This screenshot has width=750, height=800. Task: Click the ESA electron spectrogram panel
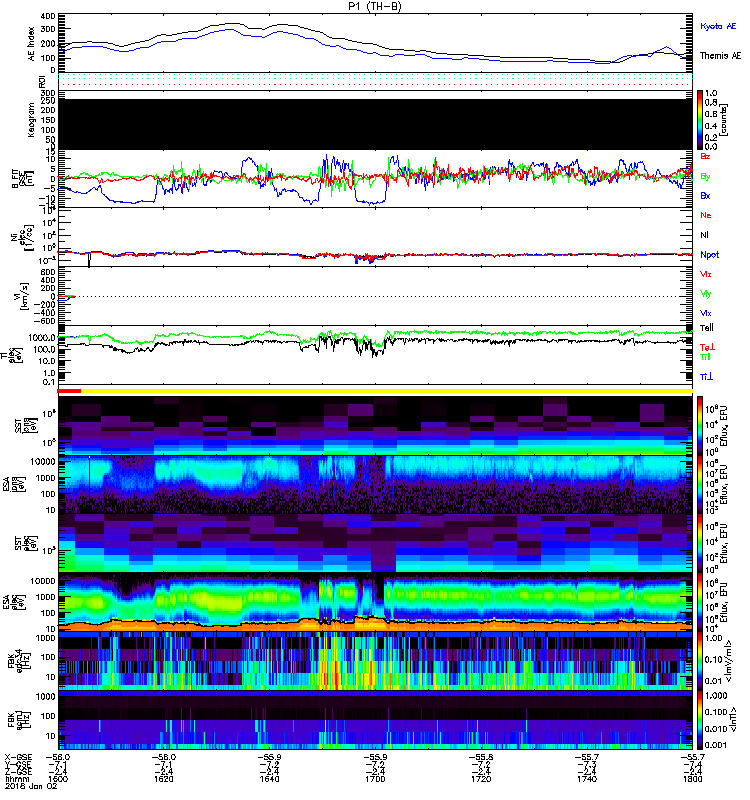click(375, 602)
